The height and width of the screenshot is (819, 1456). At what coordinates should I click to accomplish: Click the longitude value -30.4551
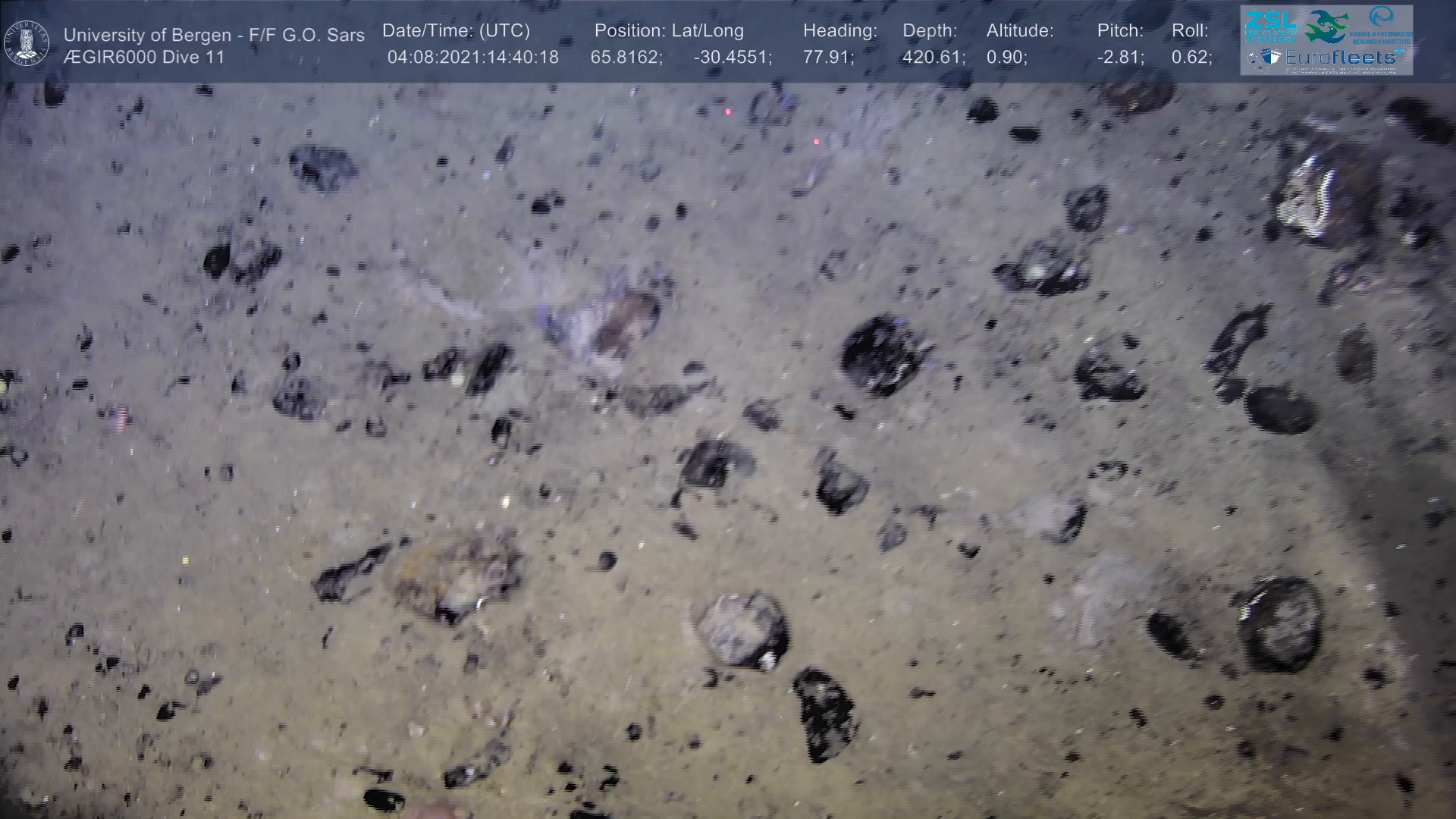pos(732,58)
